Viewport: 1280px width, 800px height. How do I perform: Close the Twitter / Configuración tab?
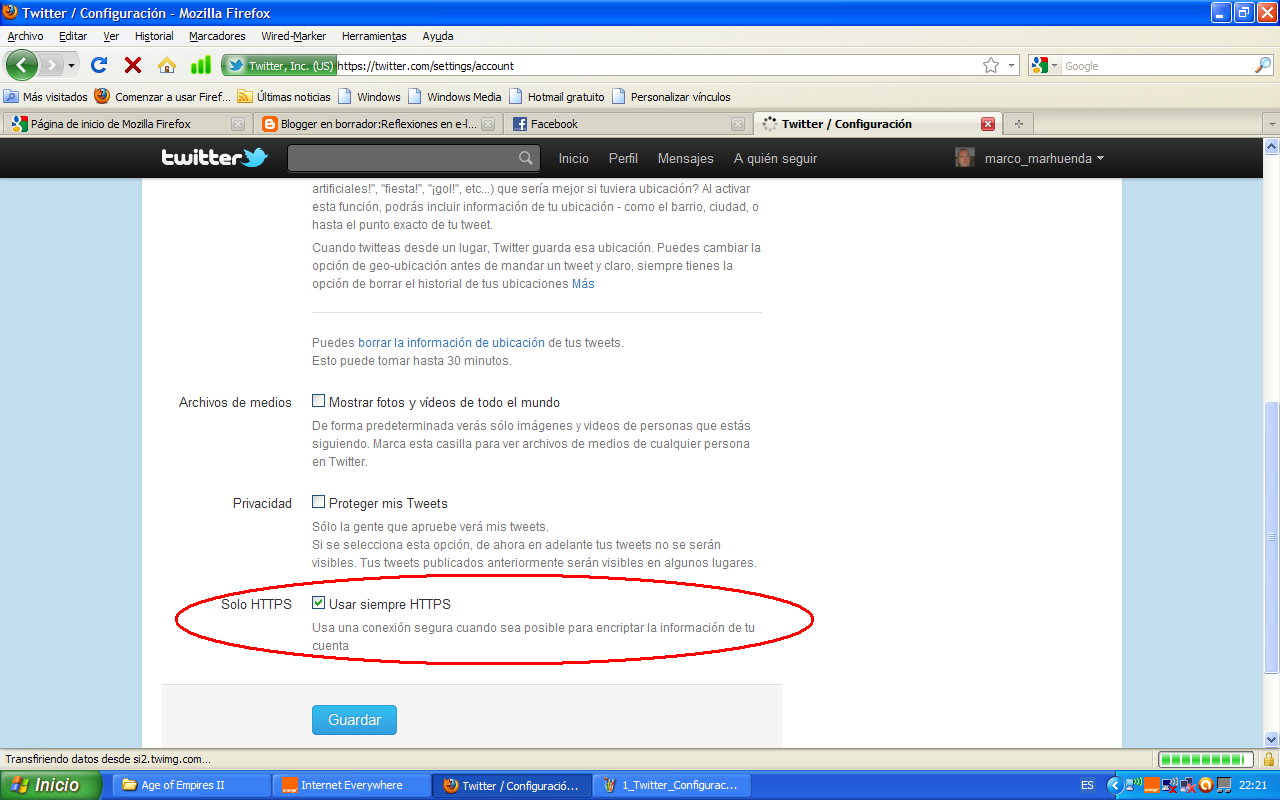coord(988,124)
